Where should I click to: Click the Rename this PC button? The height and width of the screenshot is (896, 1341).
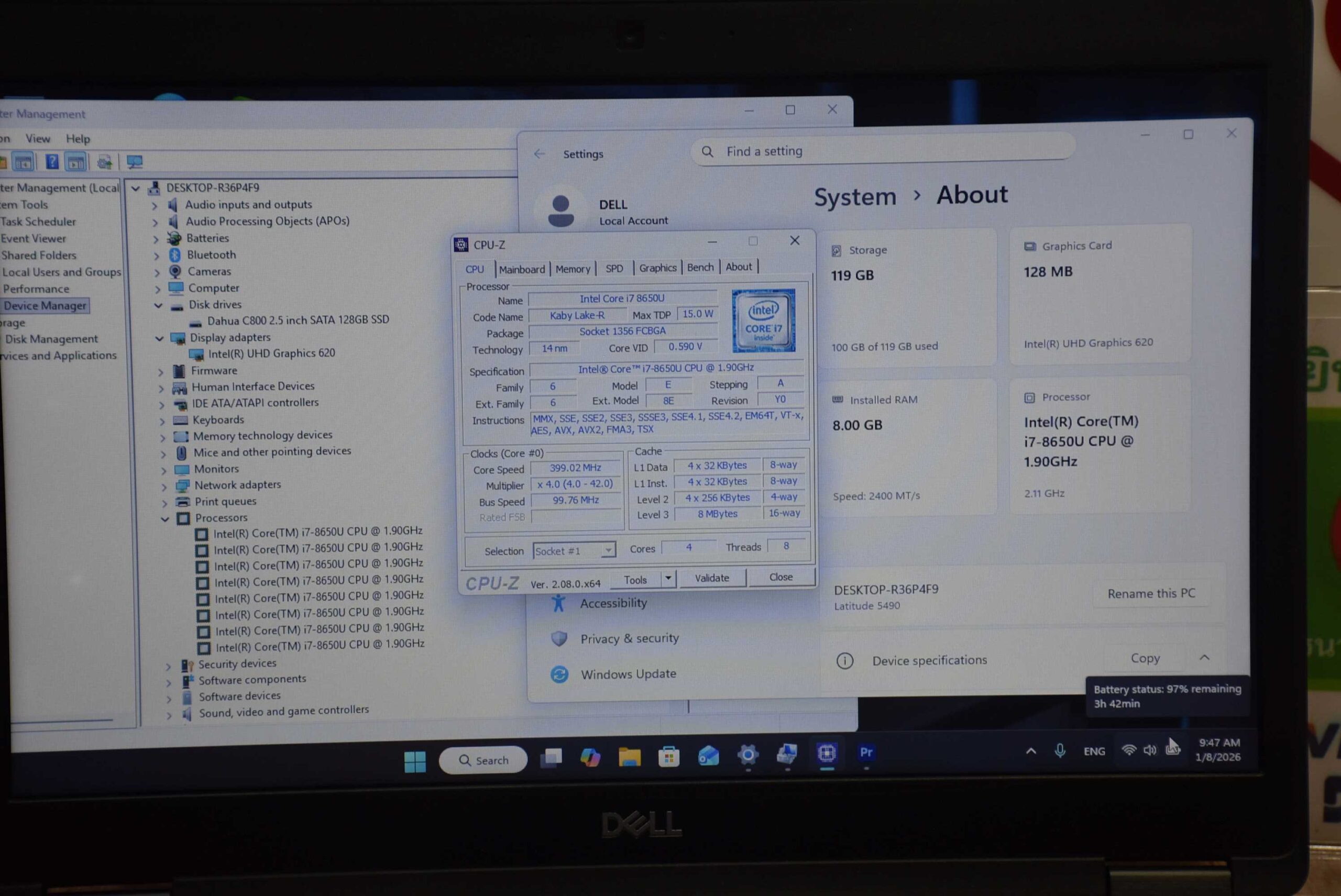point(1151,593)
